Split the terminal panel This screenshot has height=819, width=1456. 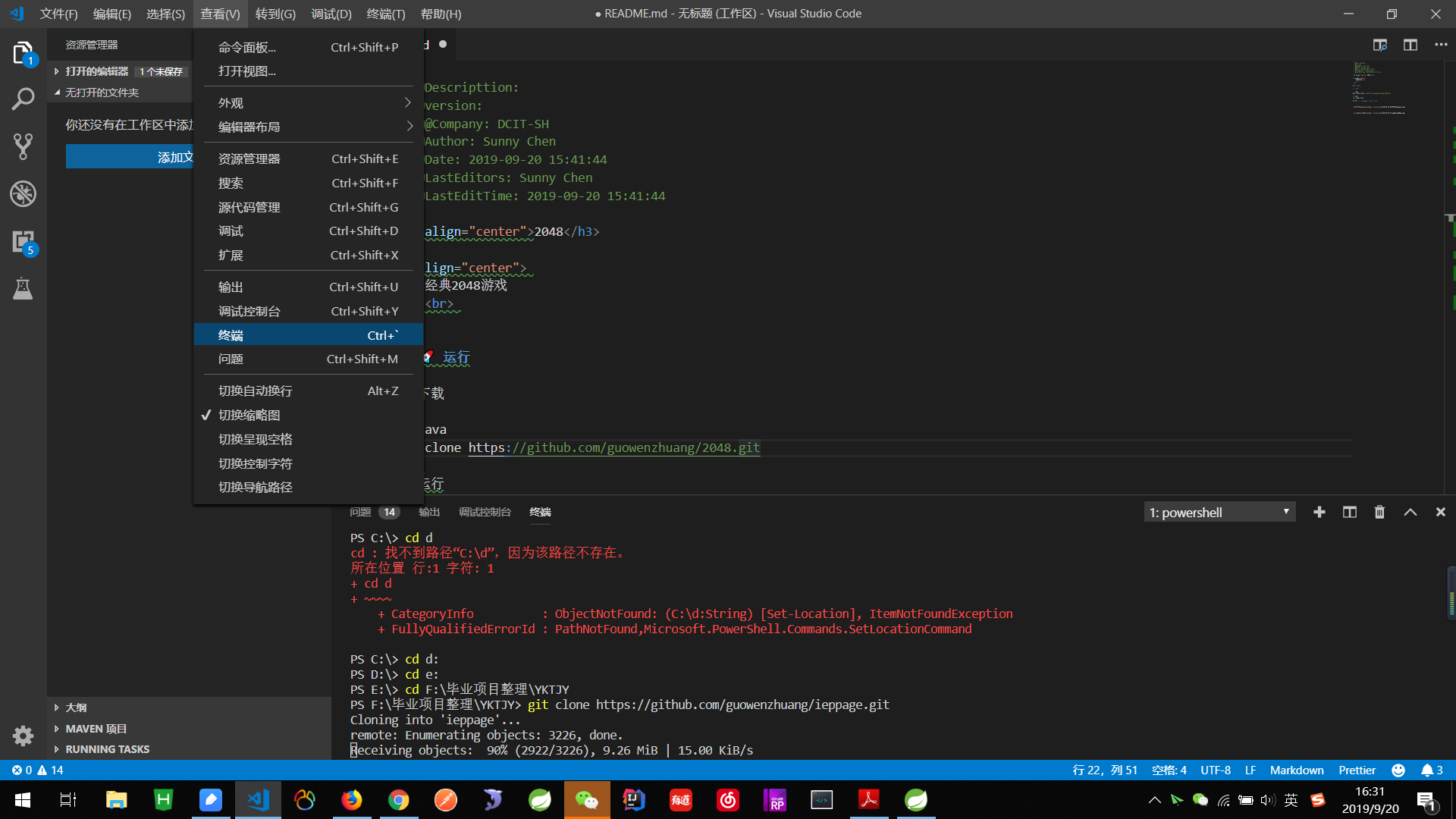coord(1349,513)
